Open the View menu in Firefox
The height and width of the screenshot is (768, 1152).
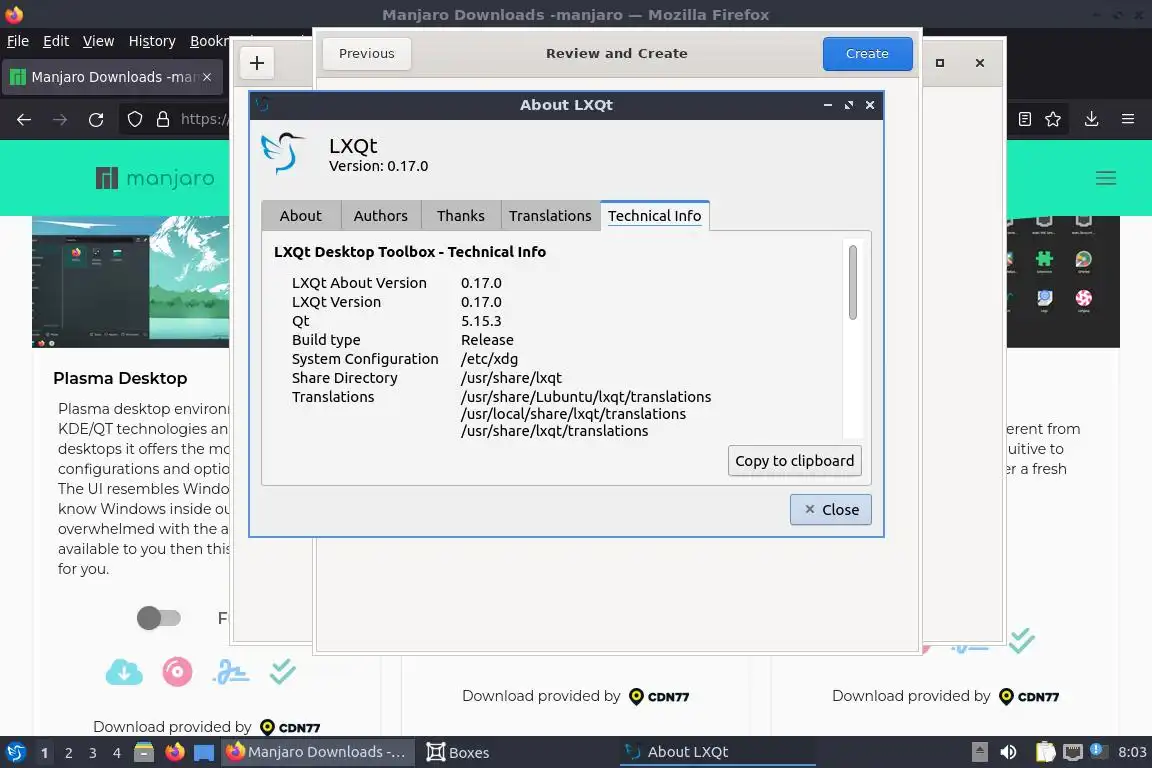point(98,41)
